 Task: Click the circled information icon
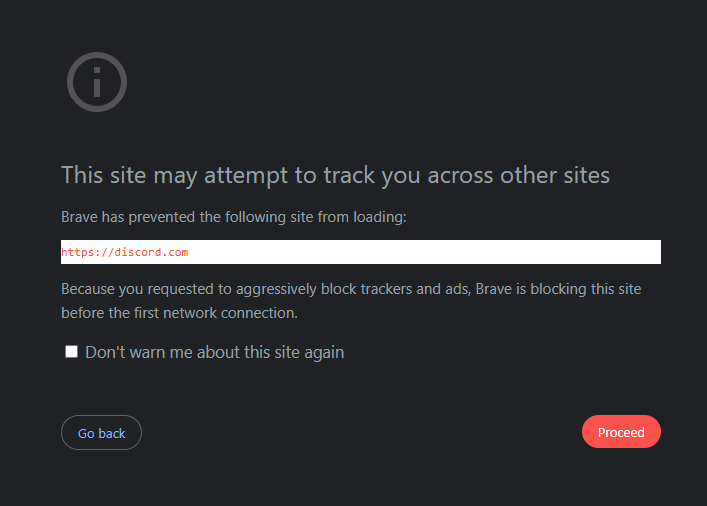pos(97,82)
